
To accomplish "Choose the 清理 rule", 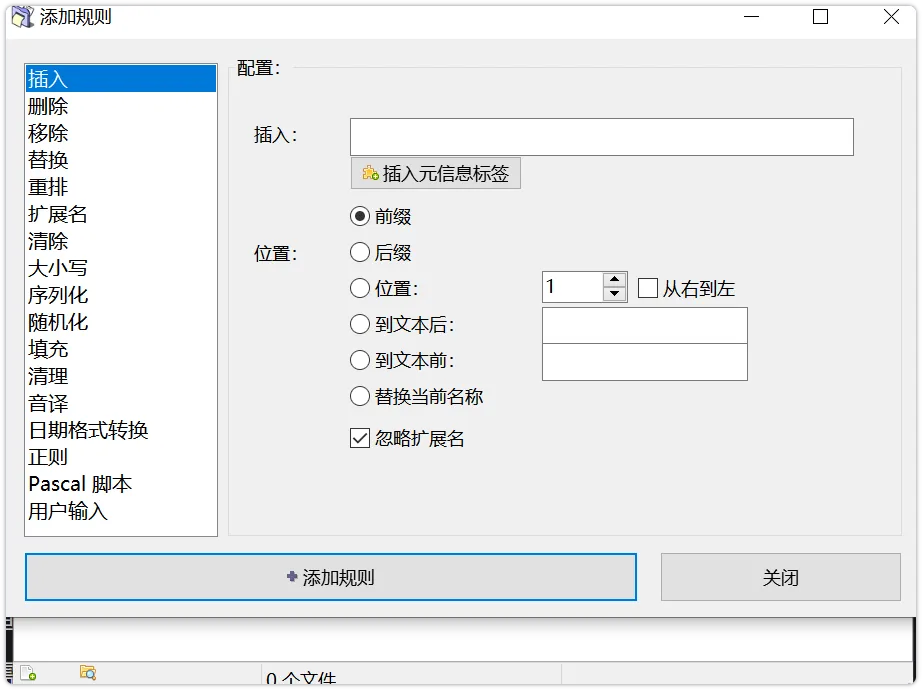I will coord(121,376).
